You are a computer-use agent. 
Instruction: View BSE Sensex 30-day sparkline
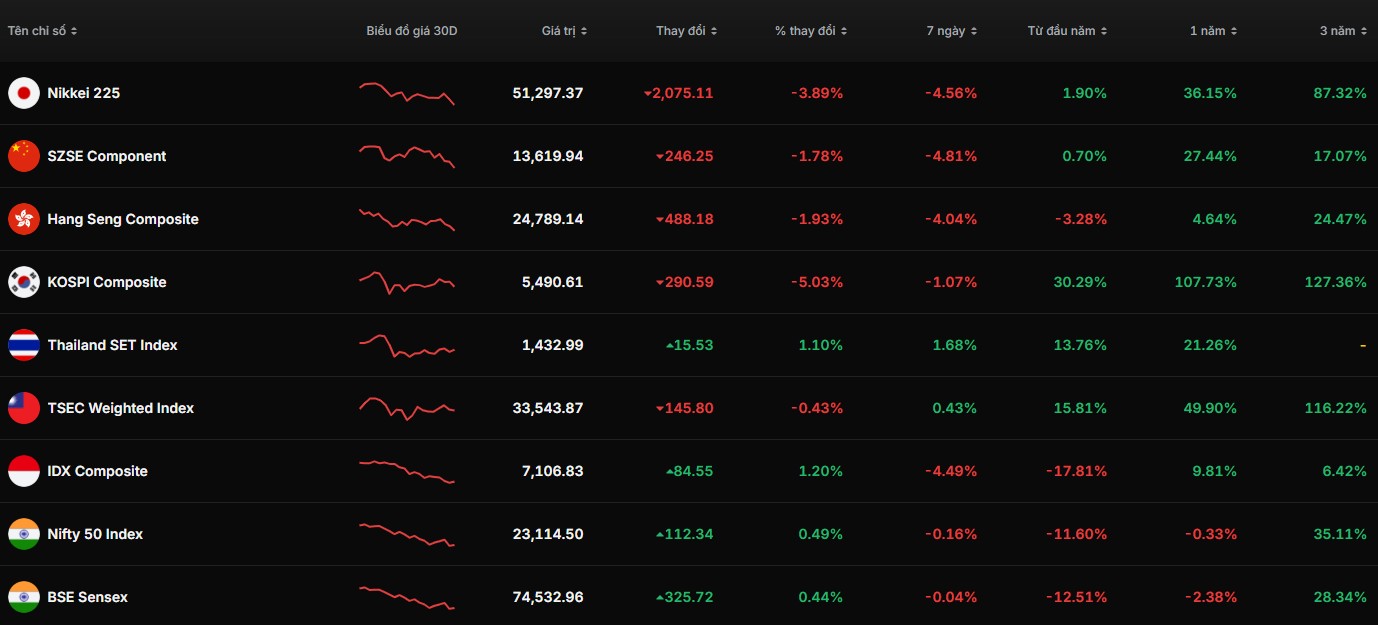(407, 597)
